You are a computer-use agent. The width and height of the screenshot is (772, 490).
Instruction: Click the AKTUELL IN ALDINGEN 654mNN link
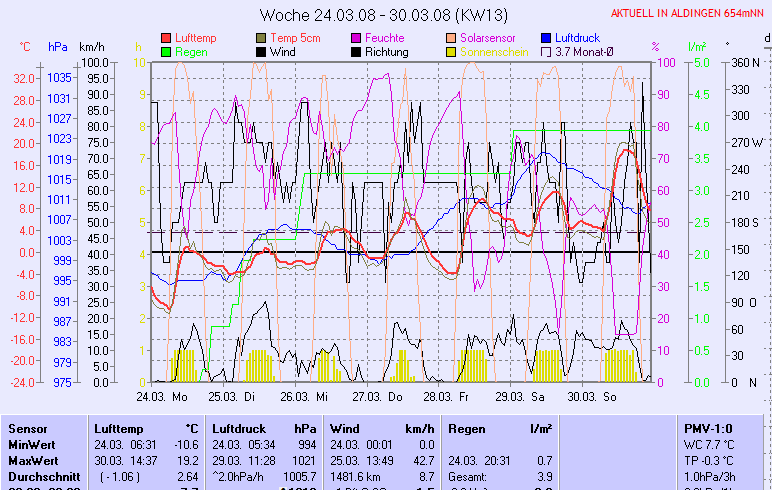tap(689, 12)
